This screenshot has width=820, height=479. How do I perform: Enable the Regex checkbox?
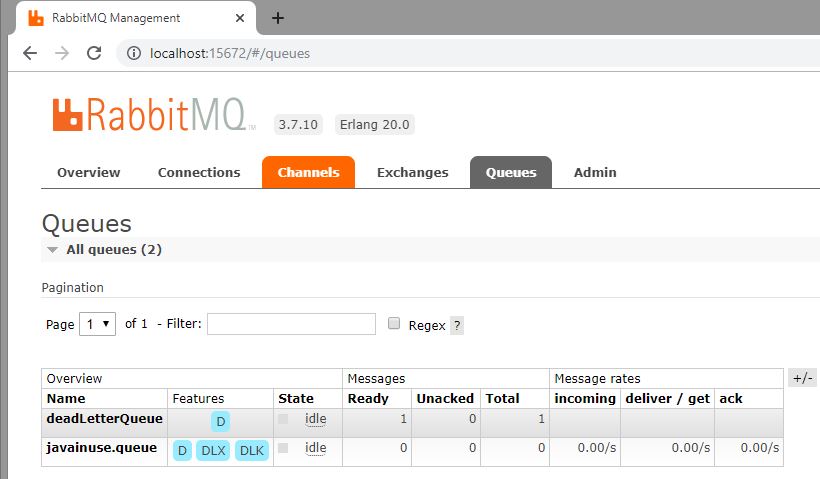pyautogui.click(x=394, y=323)
